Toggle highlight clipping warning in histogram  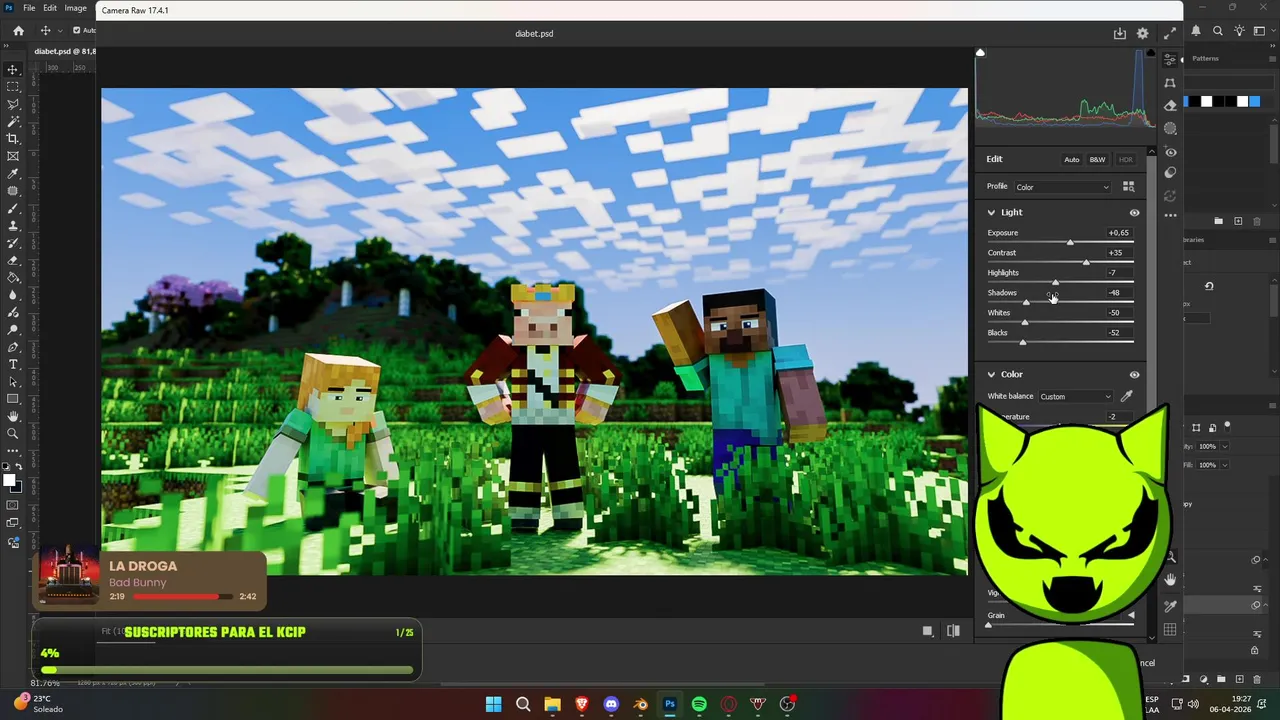coord(1150,53)
